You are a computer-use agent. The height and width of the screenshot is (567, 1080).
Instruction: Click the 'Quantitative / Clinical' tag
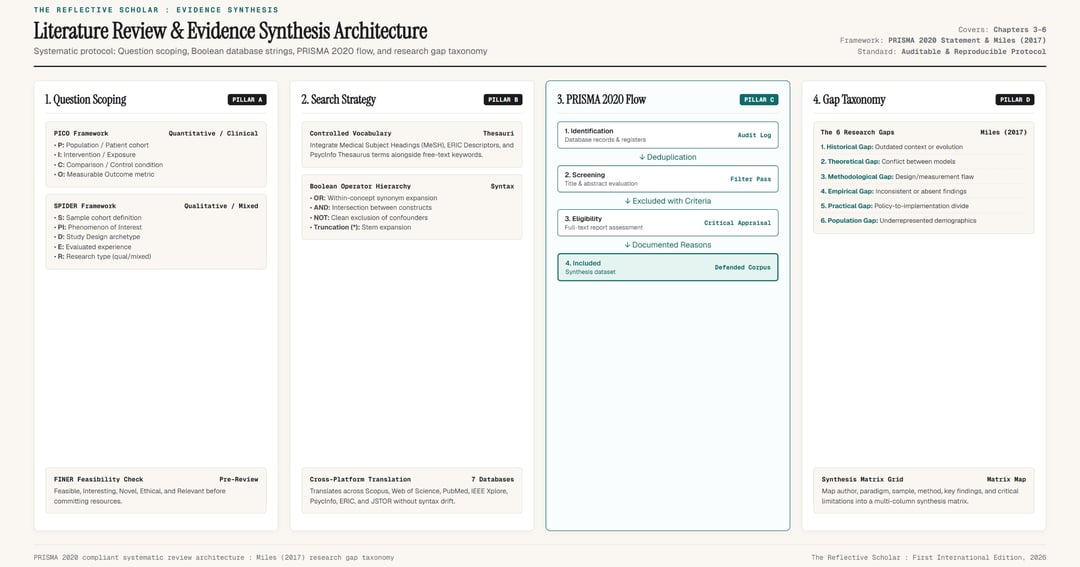214,134
